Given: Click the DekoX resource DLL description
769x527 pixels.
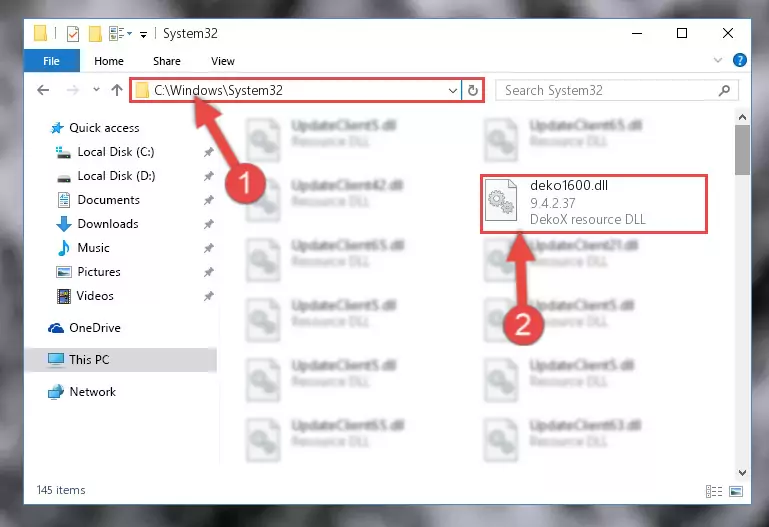Looking at the screenshot, I should pos(588,219).
